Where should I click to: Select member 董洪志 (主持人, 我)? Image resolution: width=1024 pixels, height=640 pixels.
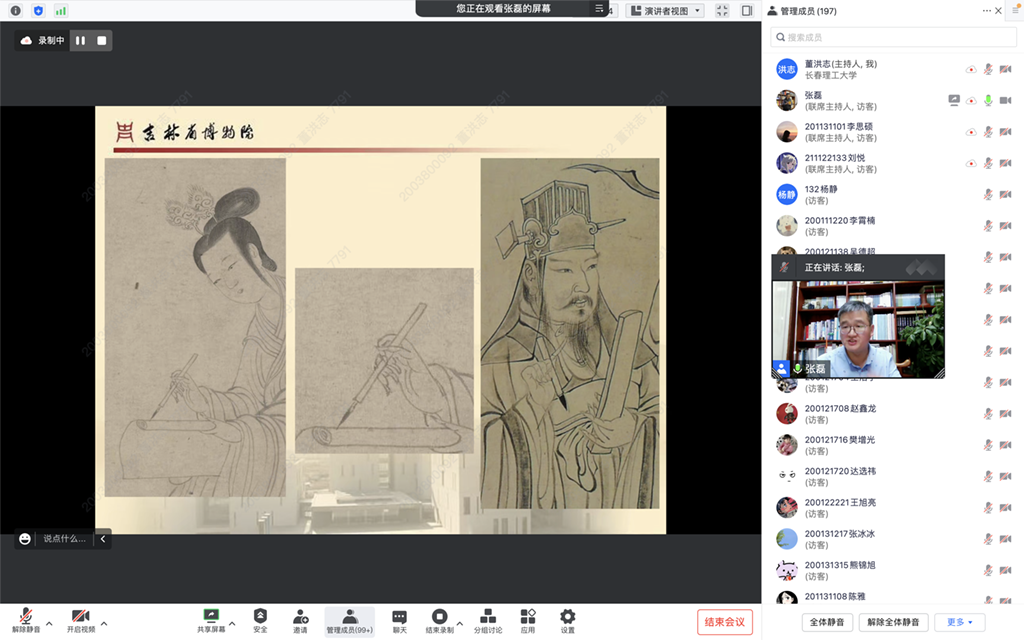coord(893,69)
